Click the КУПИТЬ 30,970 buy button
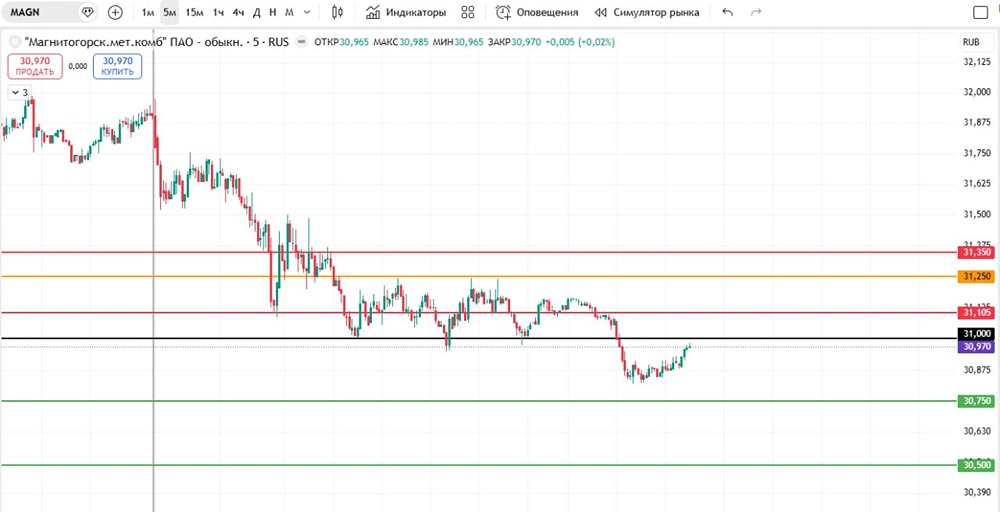Screen dimensions: 1000x512 click(117, 66)
